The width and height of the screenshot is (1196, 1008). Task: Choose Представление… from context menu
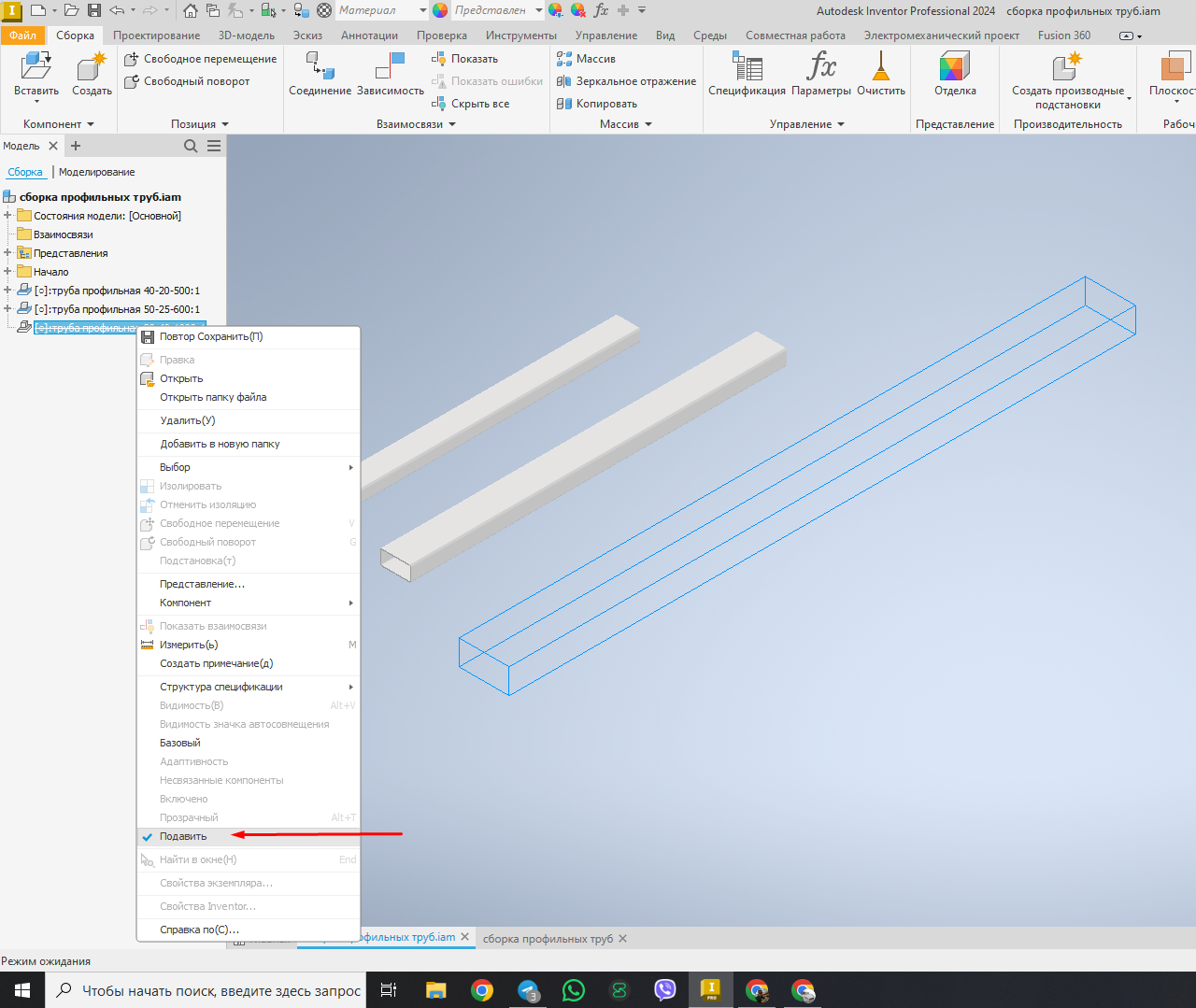click(249, 584)
